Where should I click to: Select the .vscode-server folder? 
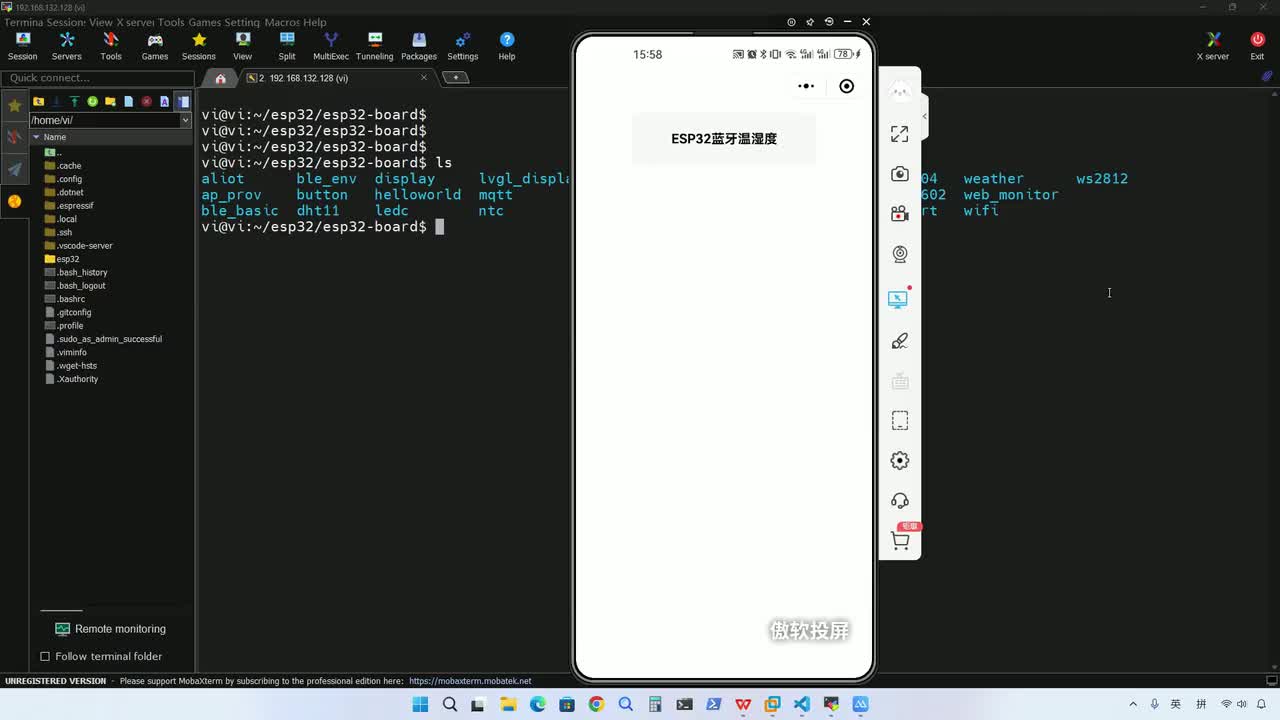coord(79,246)
